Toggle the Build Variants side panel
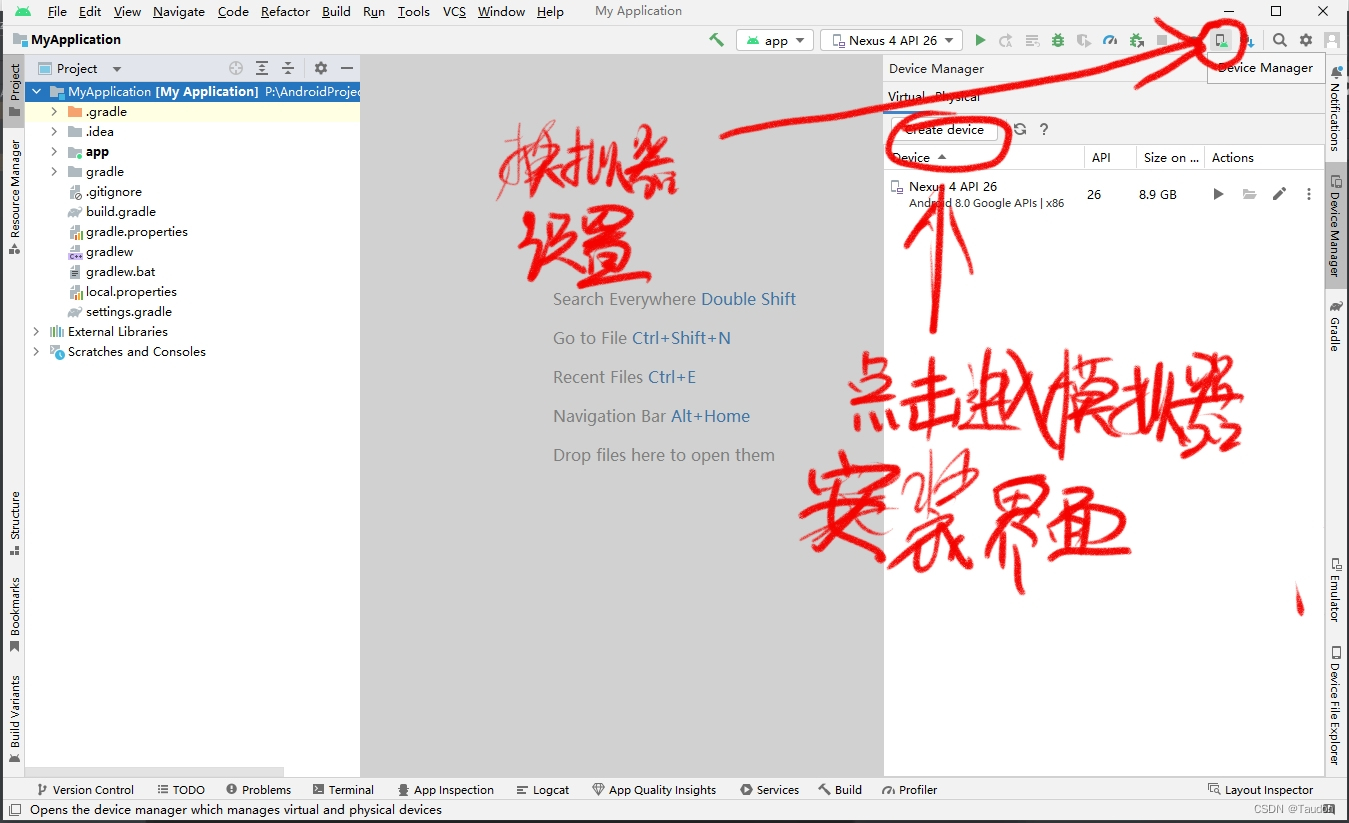Image resolution: width=1349 pixels, height=823 pixels. (15, 720)
